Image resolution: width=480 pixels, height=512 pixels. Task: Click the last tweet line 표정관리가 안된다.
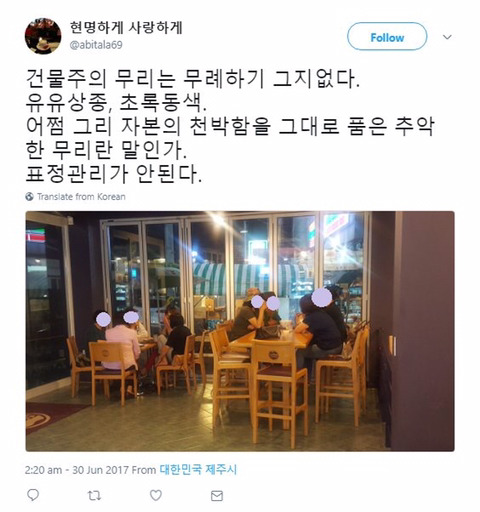point(114,174)
